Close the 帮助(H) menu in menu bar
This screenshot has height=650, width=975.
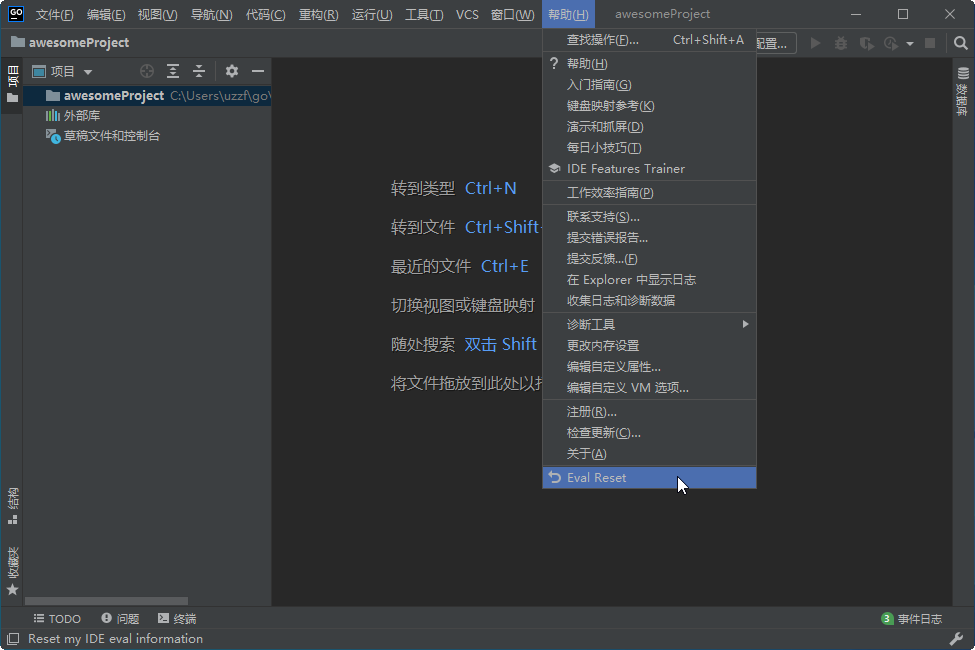coord(568,14)
